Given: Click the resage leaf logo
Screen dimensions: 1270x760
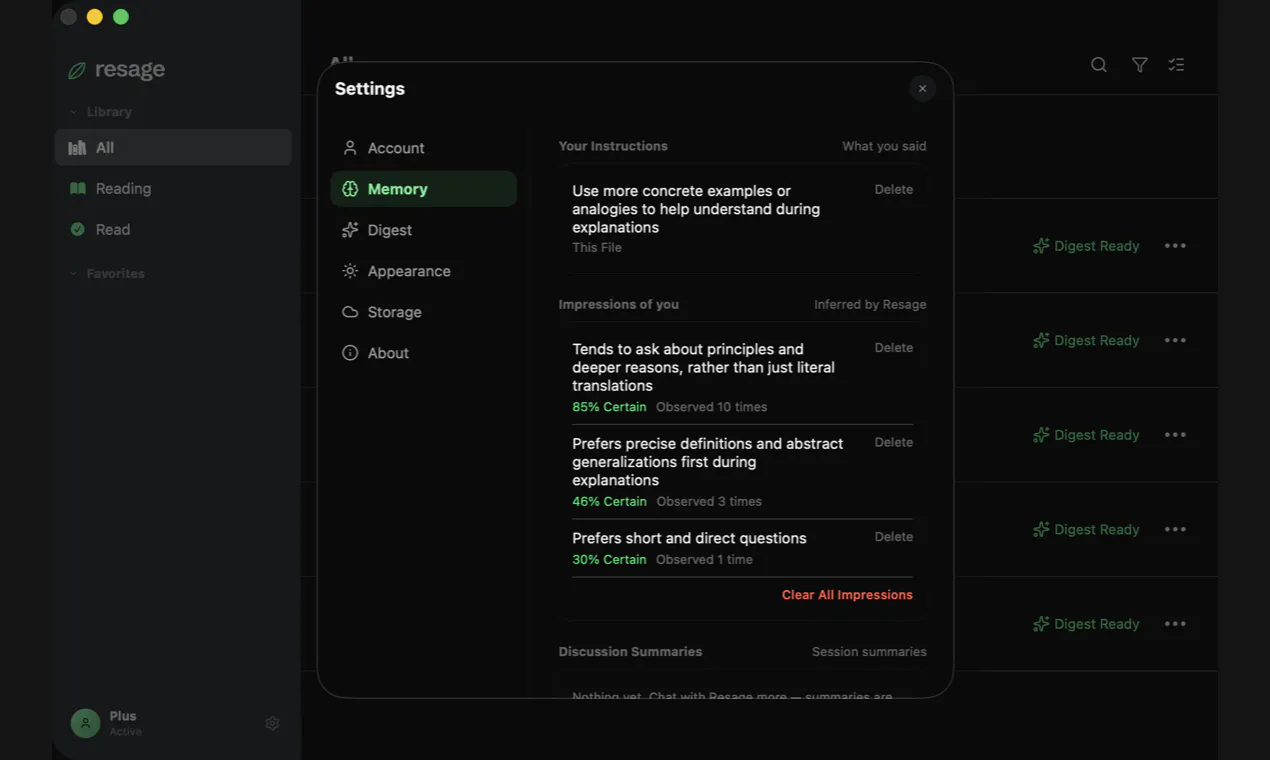Looking at the screenshot, I should [x=76, y=71].
